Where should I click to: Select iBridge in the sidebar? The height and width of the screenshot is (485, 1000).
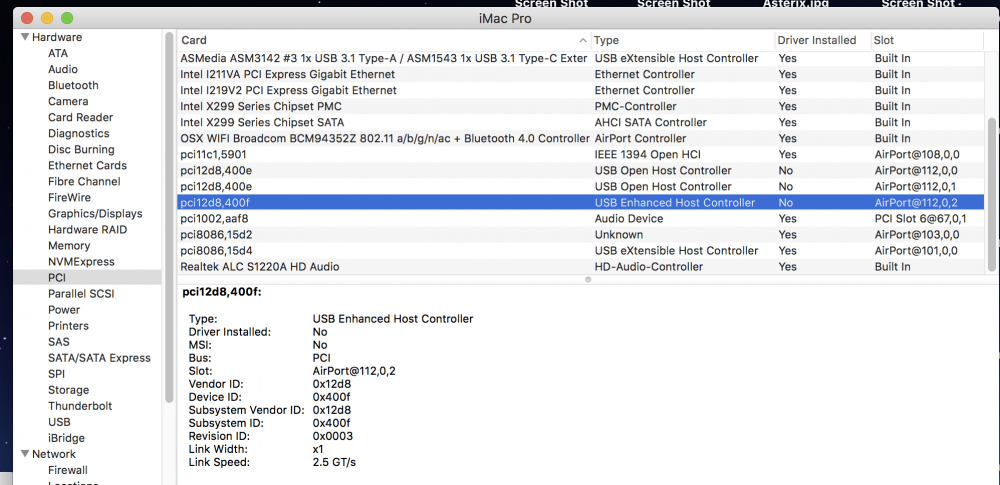click(66, 438)
